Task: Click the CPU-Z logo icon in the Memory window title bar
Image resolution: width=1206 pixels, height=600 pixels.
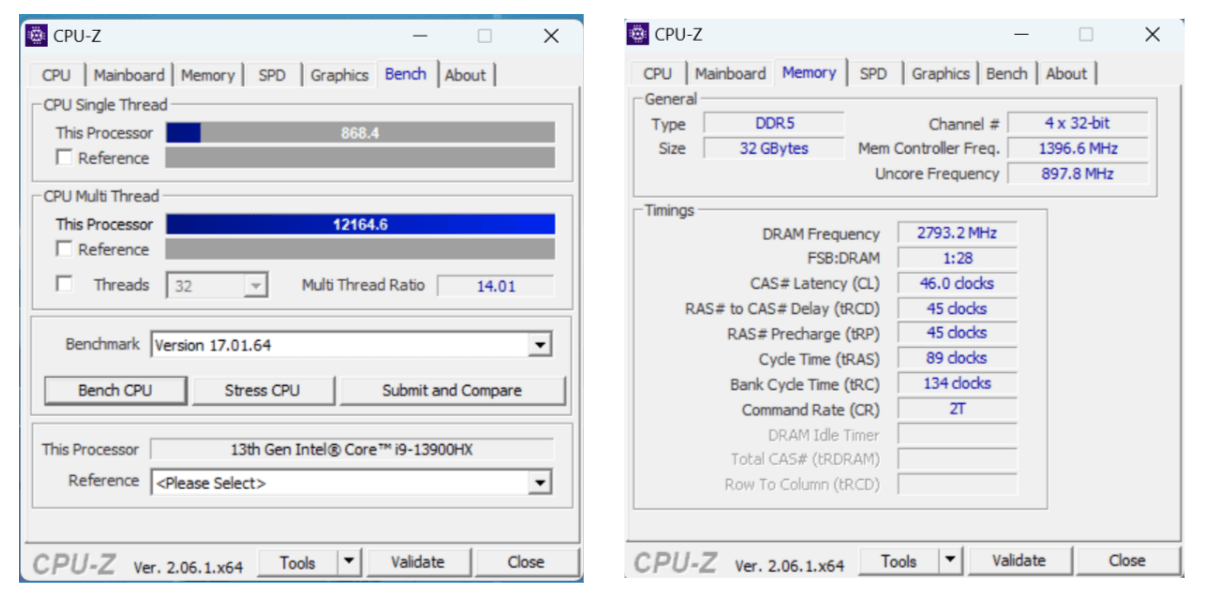Action: [638, 34]
